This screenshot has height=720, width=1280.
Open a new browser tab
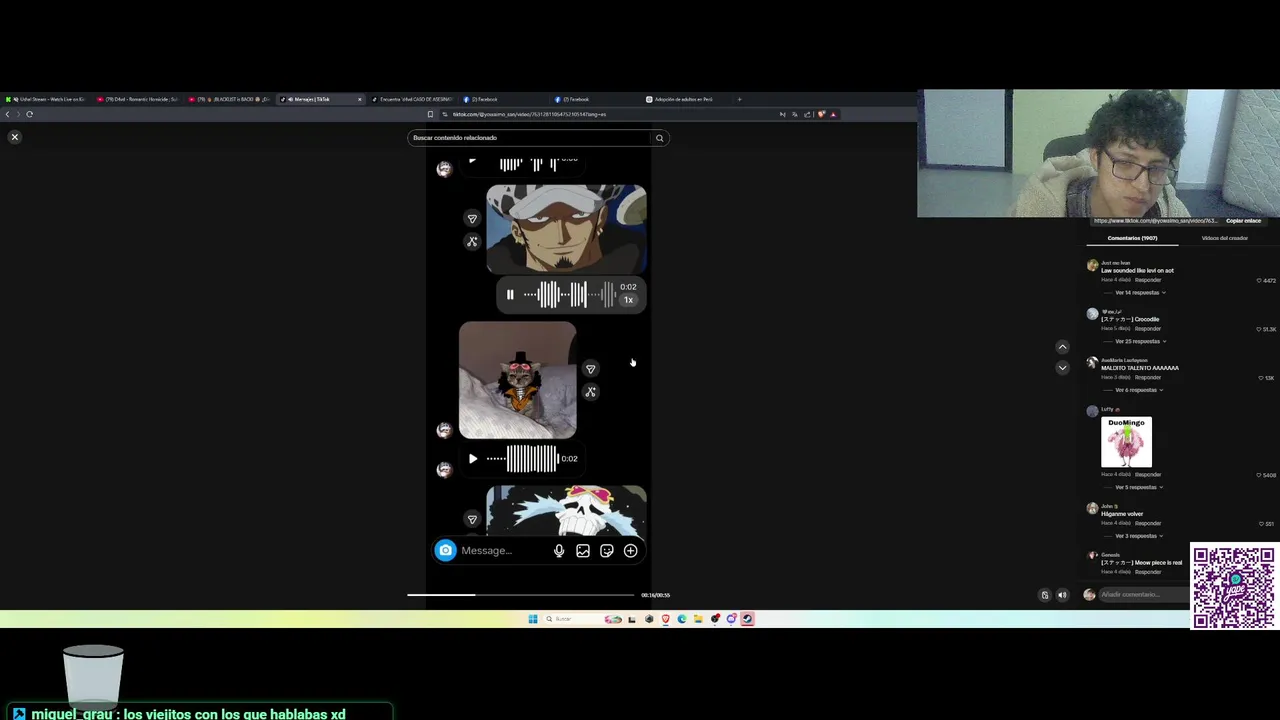click(x=739, y=100)
